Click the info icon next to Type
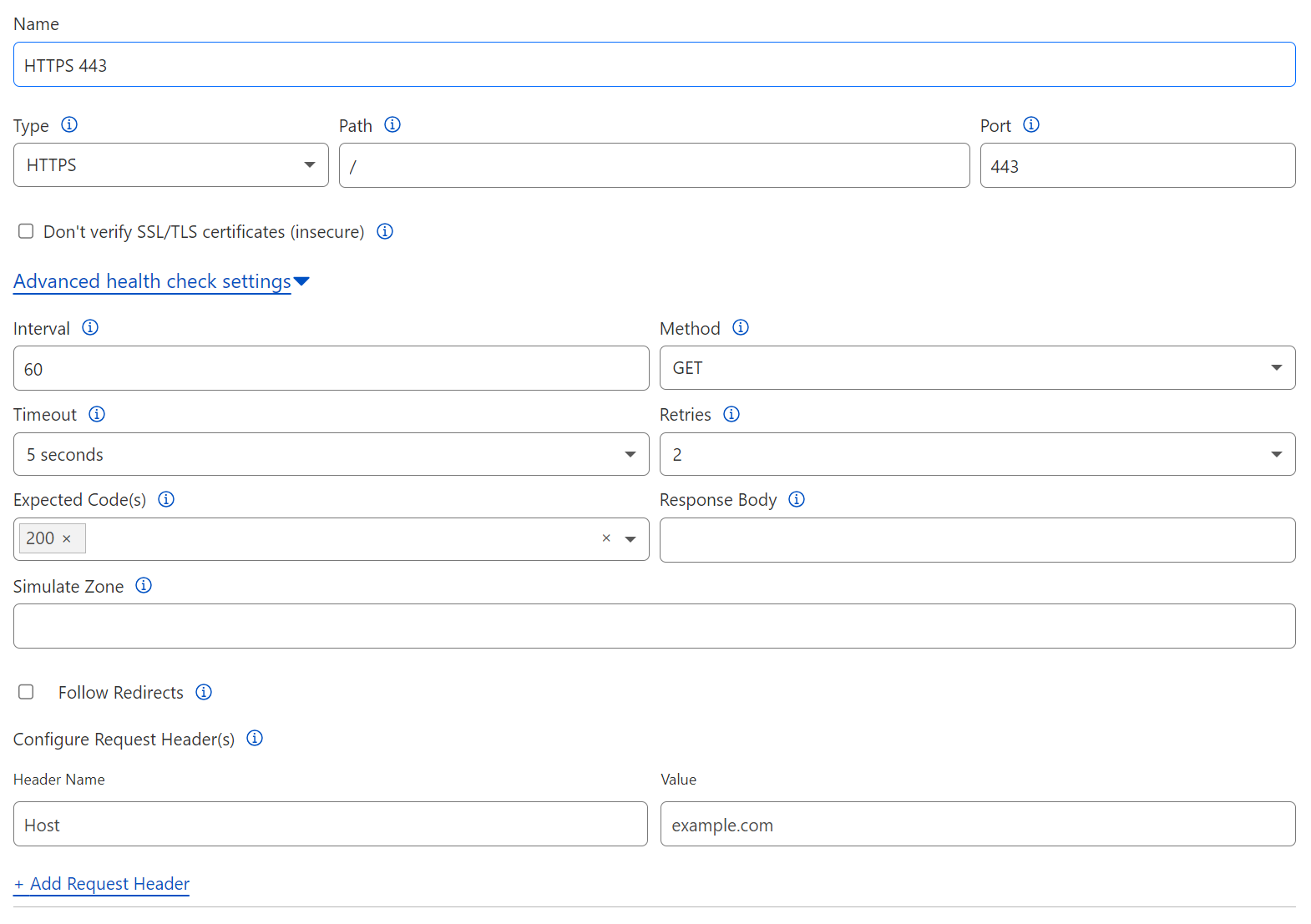 pyautogui.click(x=69, y=125)
